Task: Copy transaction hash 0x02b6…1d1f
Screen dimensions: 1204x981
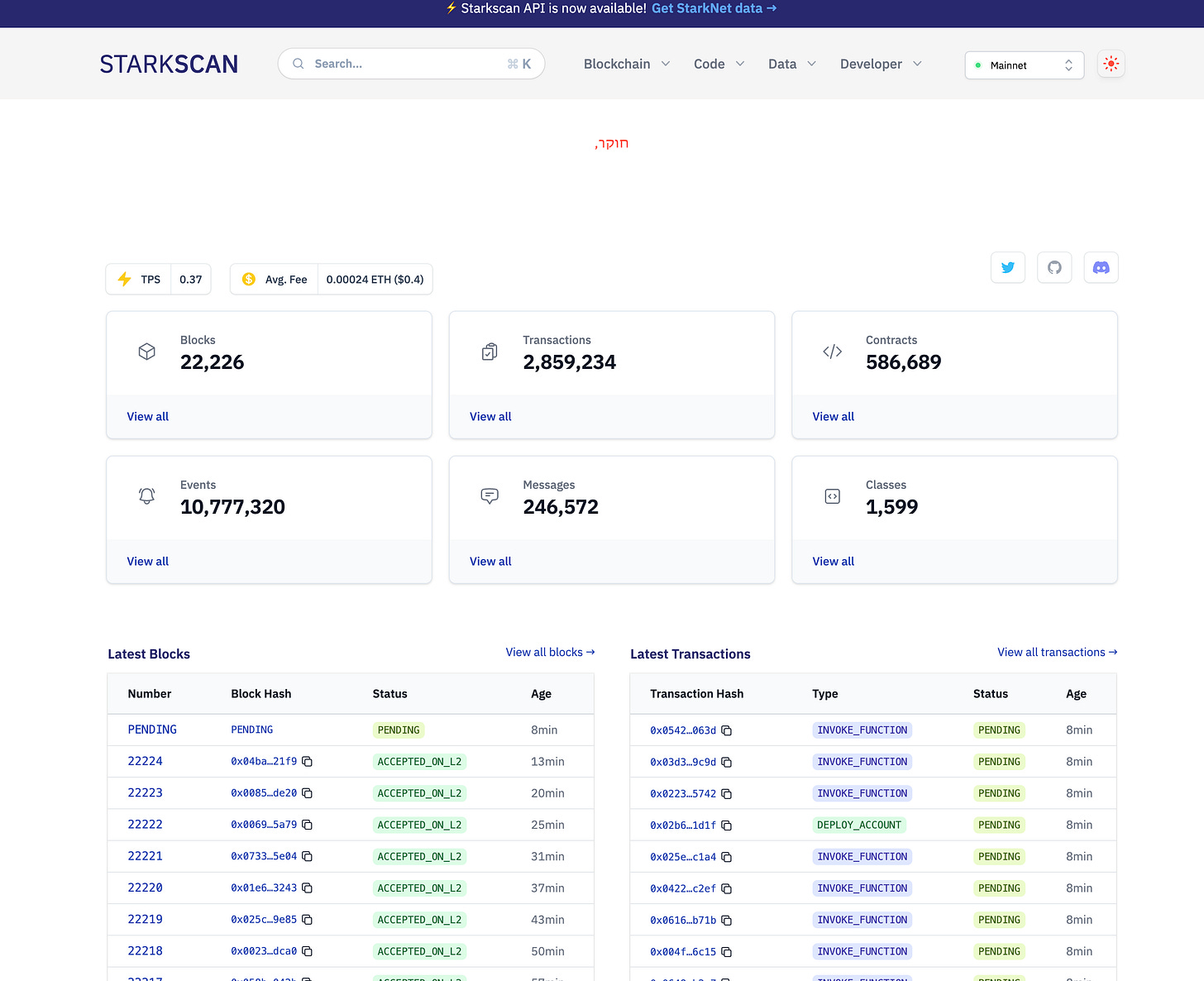Action: pos(726,825)
